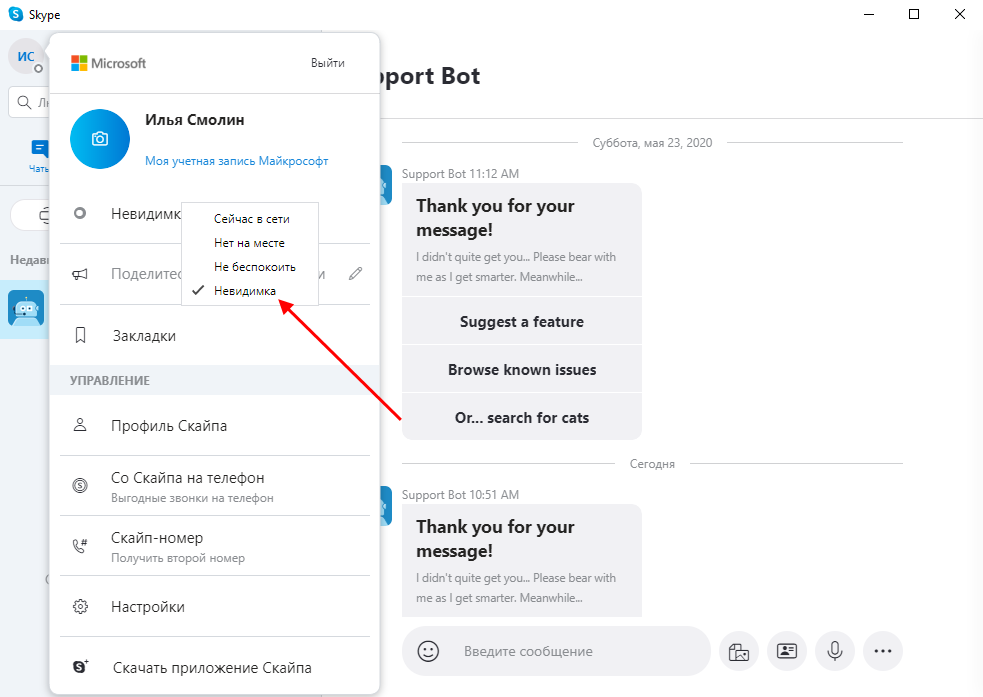The height and width of the screenshot is (697, 983).
Task: Choose Нет на месте status
Action: [249, 243]
